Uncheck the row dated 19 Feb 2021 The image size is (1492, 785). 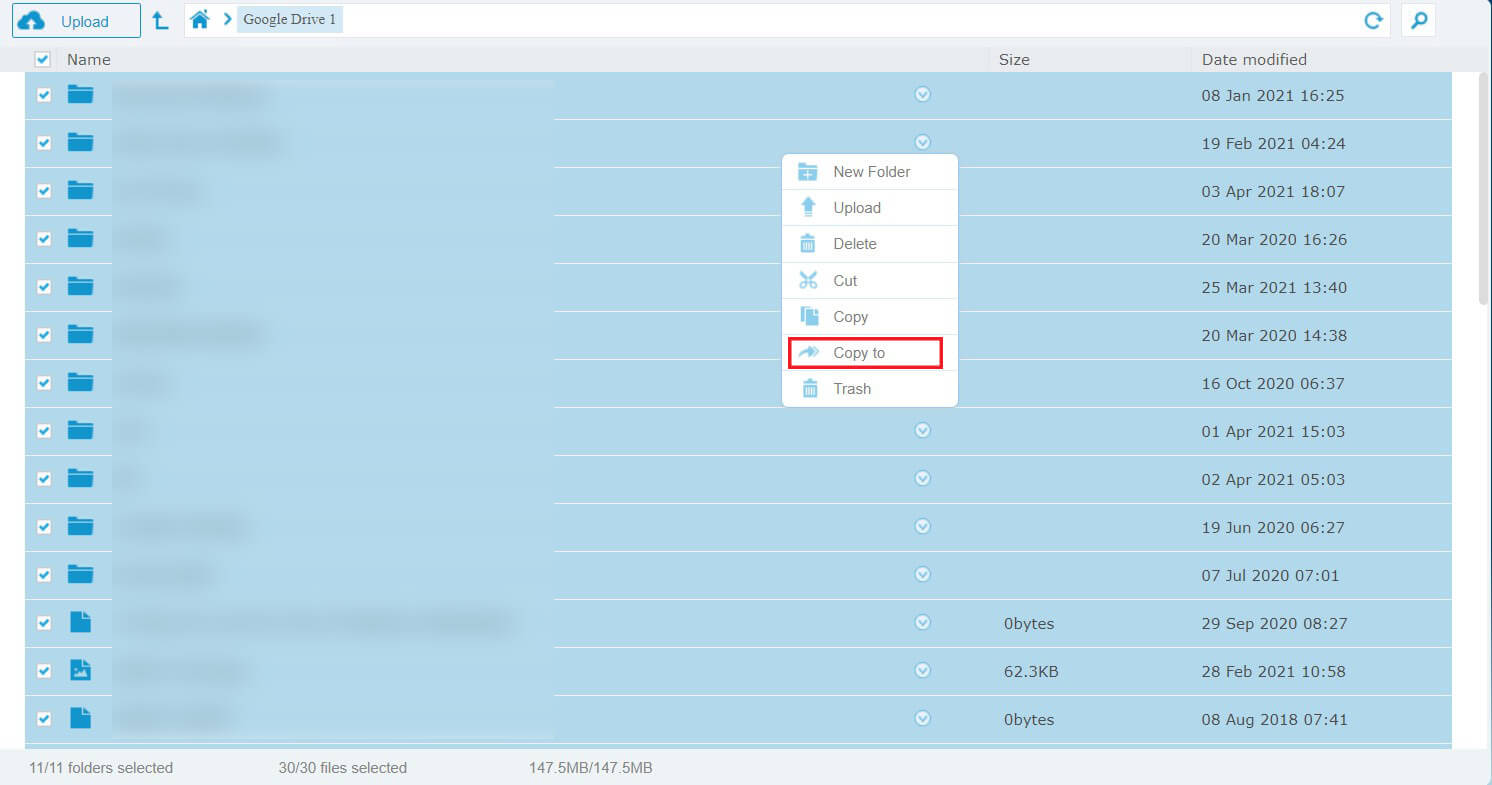click(x=44, y=143)
